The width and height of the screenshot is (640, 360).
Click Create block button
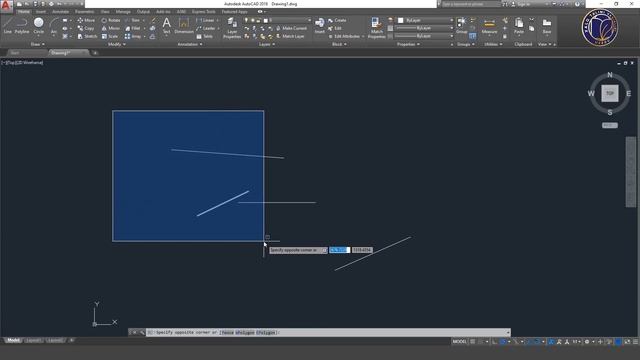pyautogui.click(x=337, y=20)
